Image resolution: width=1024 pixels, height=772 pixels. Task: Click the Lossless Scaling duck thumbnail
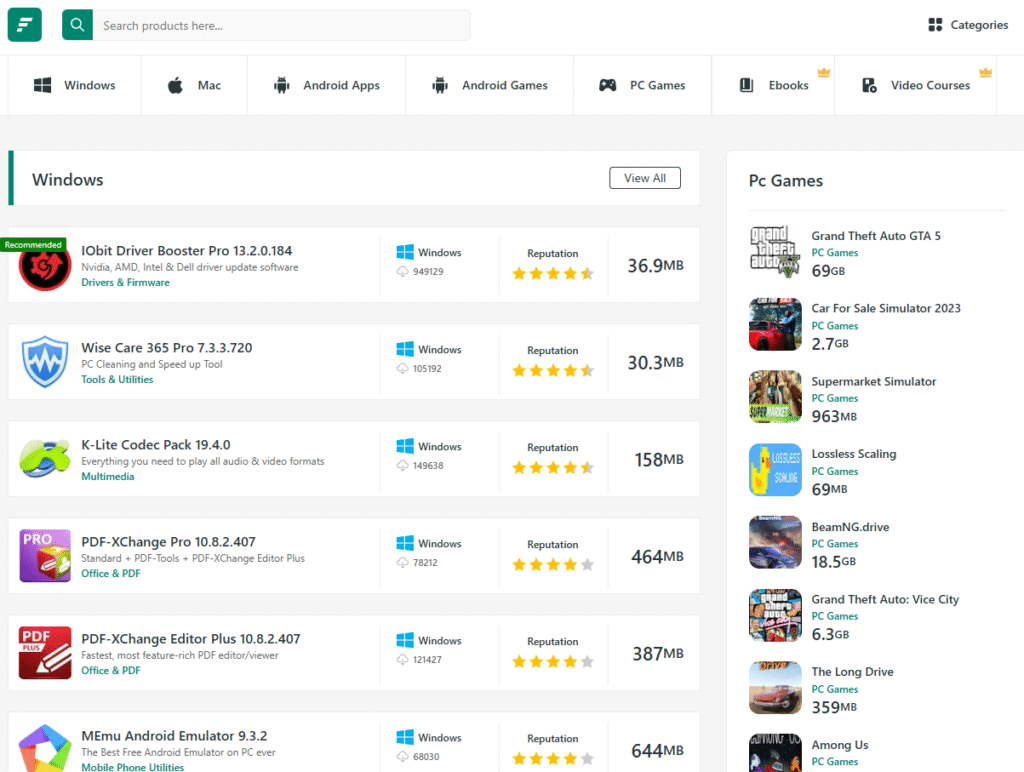[775, 470]
